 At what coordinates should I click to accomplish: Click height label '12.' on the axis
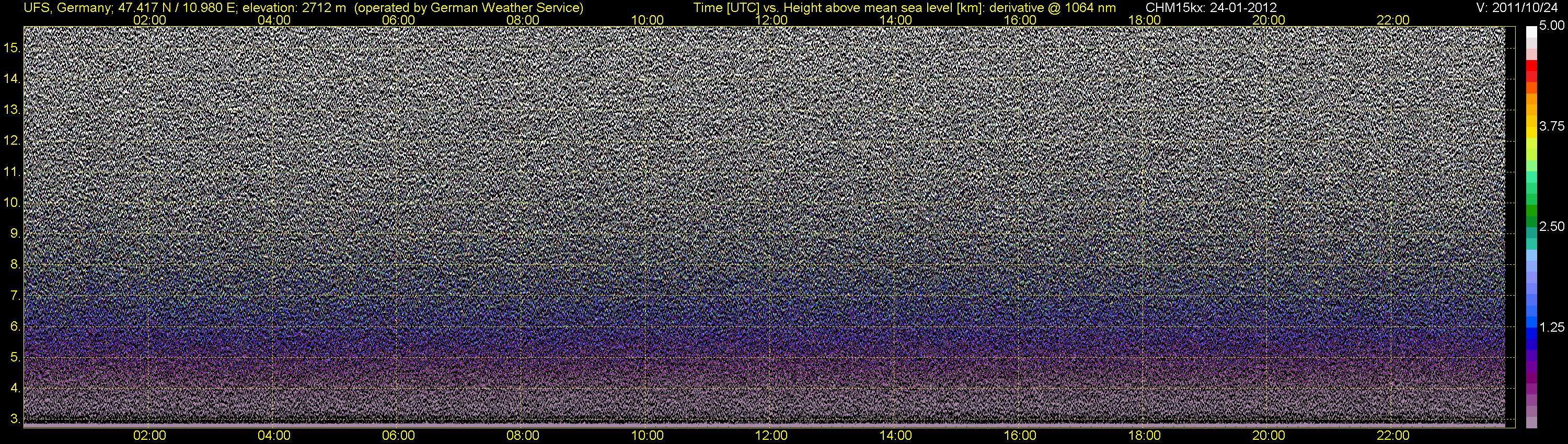tap(12, 141)
